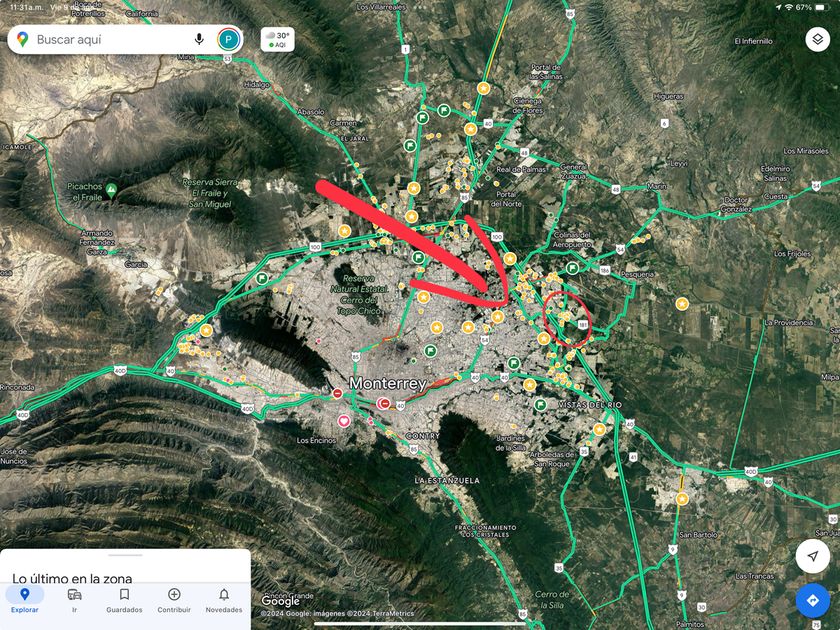The width and height of the screenshot is (840, 630).
Task: Center map on my location arrow button
Action: (813, 556)
